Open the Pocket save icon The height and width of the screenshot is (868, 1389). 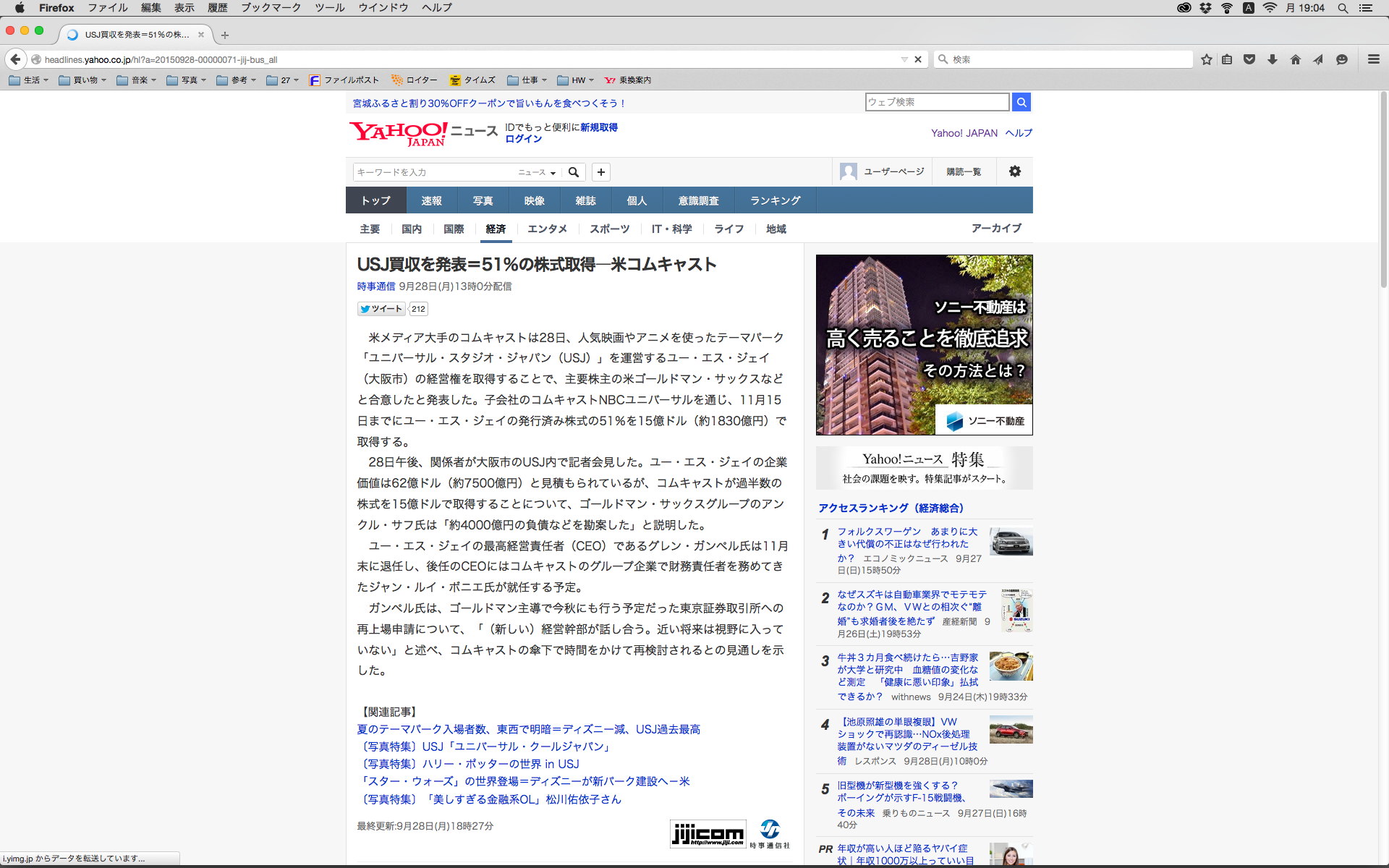1249,59
